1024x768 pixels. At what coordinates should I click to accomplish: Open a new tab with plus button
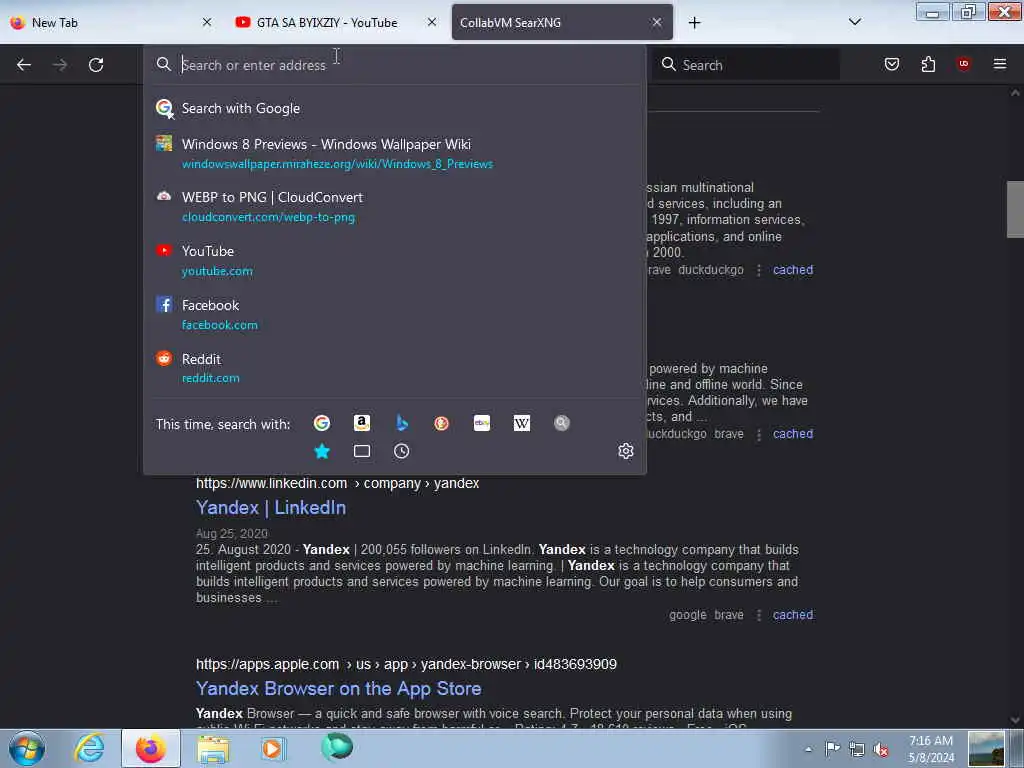coord(694,23)
